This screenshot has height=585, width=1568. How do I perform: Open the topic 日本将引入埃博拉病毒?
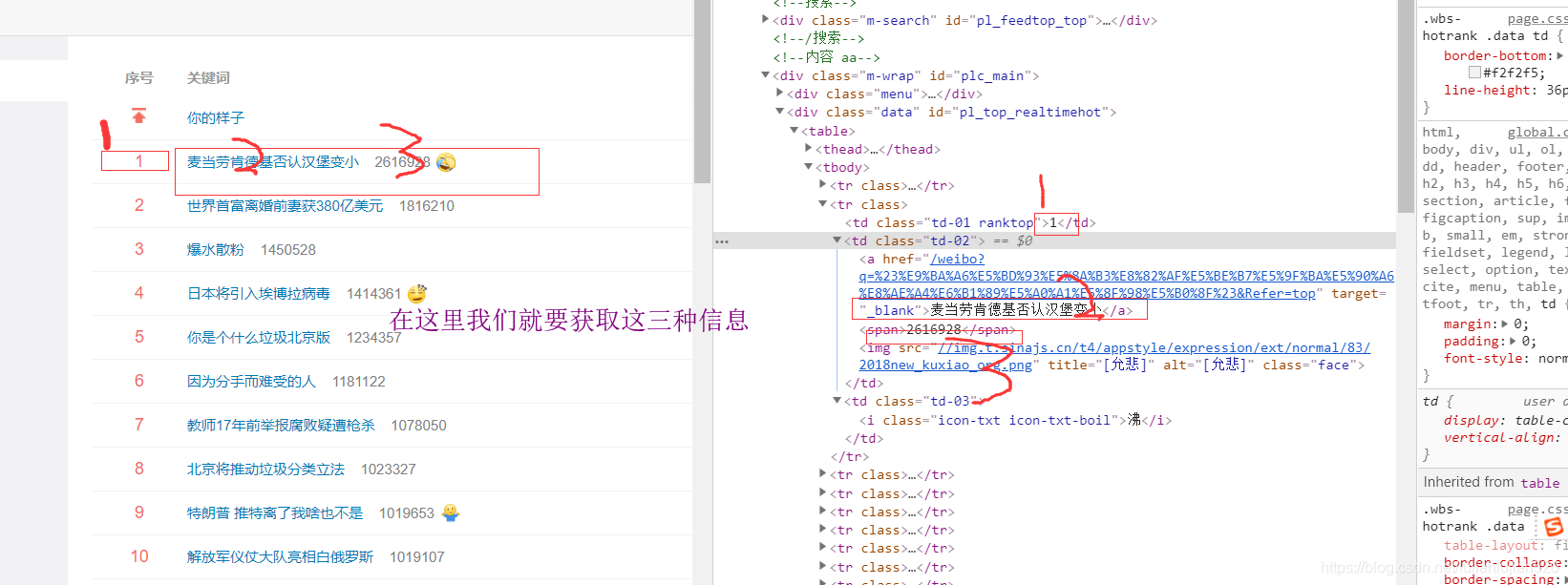click(259, 294)
